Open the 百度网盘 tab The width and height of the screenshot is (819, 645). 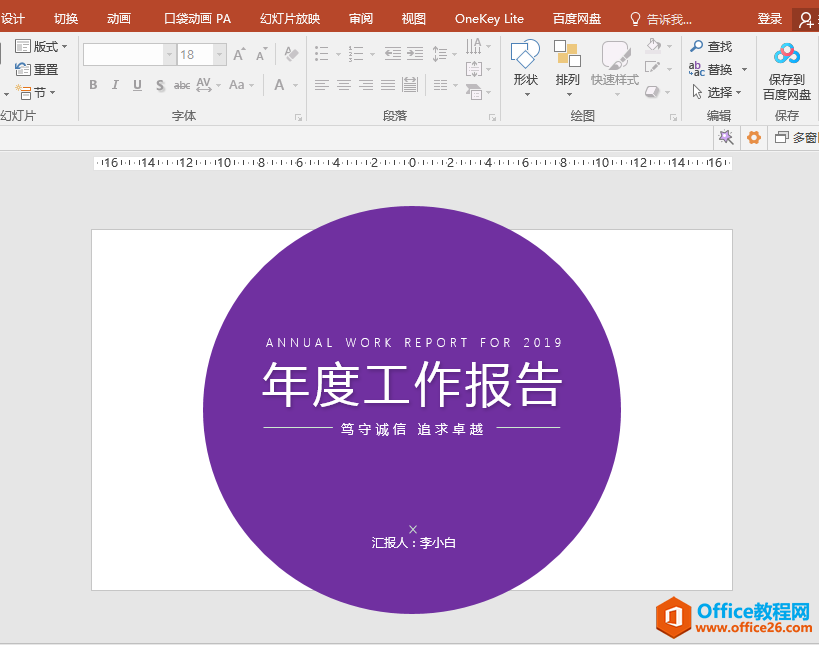click(x=577, y=19)
